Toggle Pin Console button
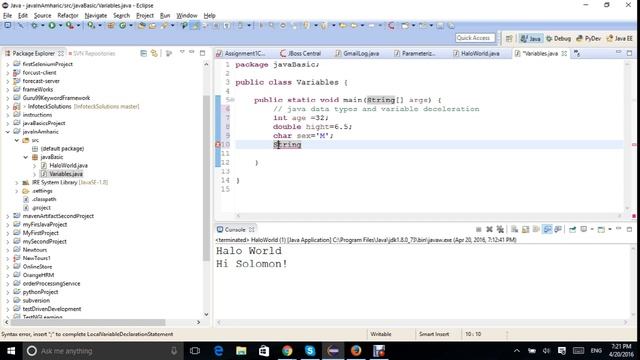The width and height of the screenshot is (640, 360). pos(572,229)
